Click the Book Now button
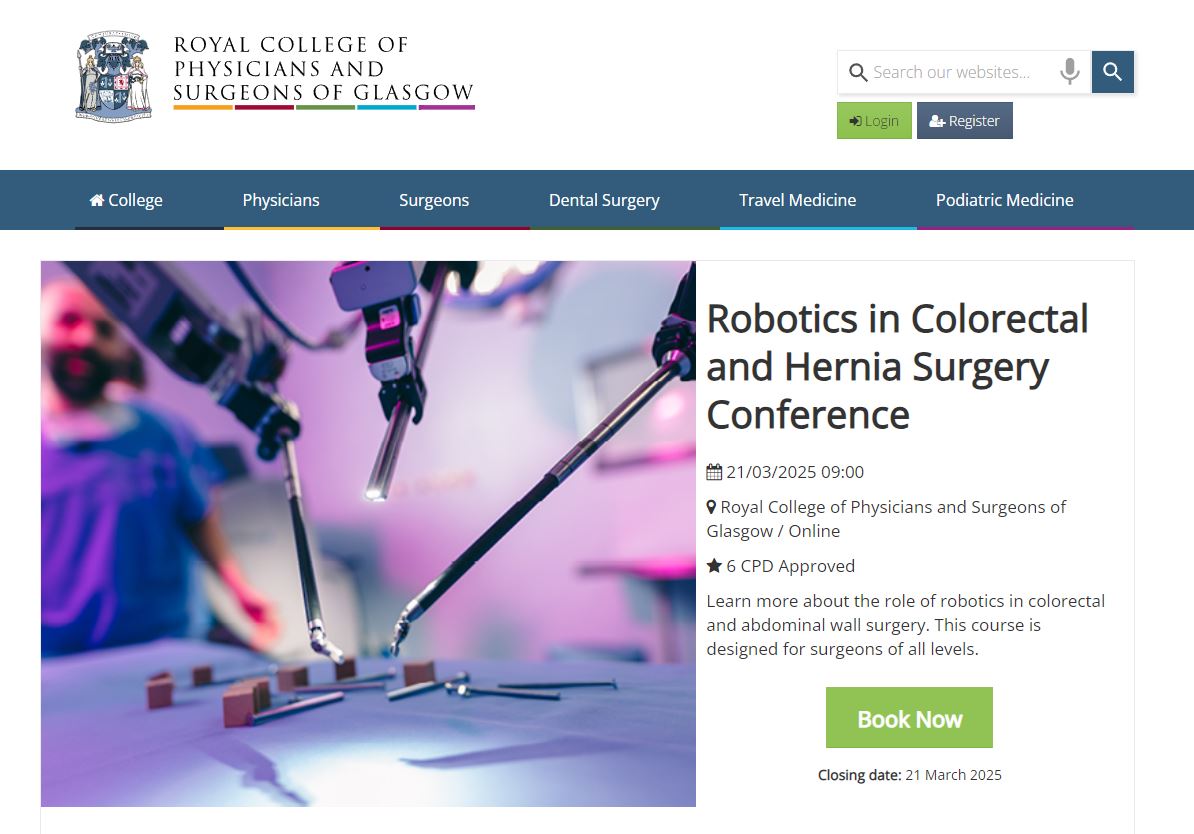Viewport: 1194px width, 834px height. click(x=908, y=717)
